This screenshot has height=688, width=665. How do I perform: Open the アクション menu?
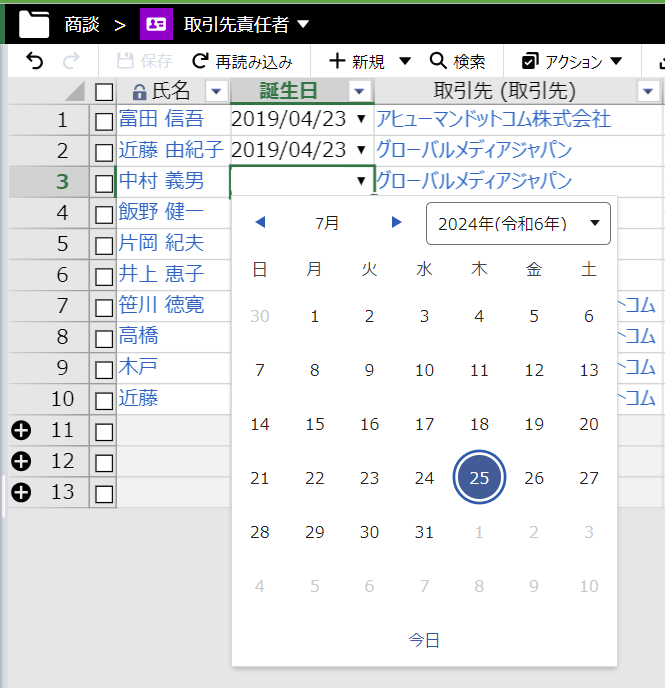coord(573,62)
